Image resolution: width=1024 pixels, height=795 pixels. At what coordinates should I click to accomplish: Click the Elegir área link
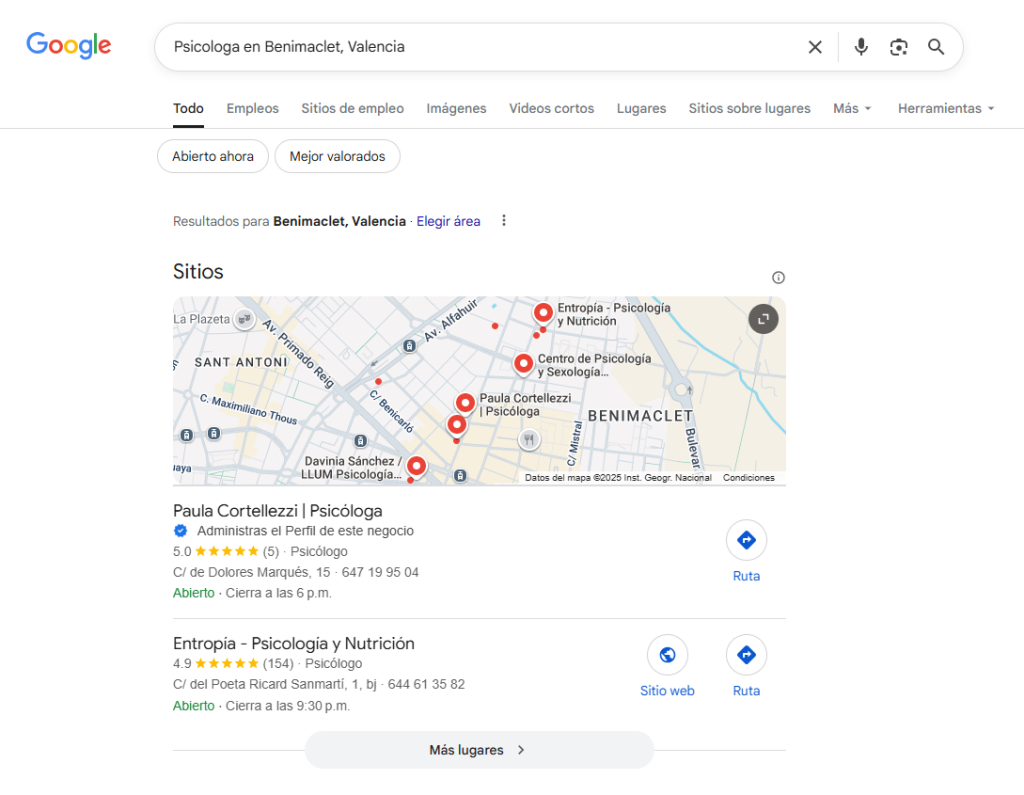pos(448,221)
